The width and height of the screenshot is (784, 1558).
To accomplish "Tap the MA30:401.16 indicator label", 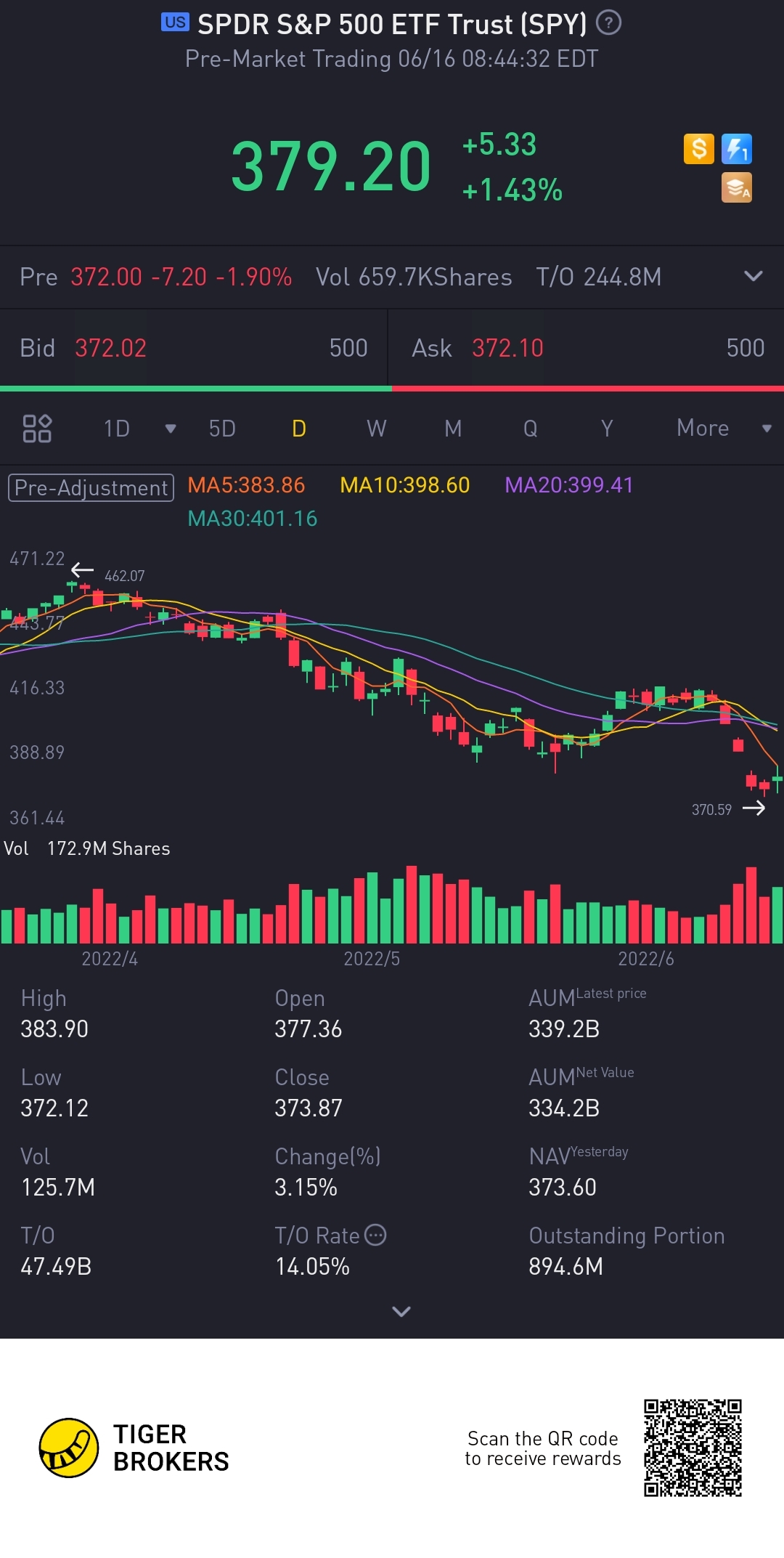I will (x=253, y=519).
